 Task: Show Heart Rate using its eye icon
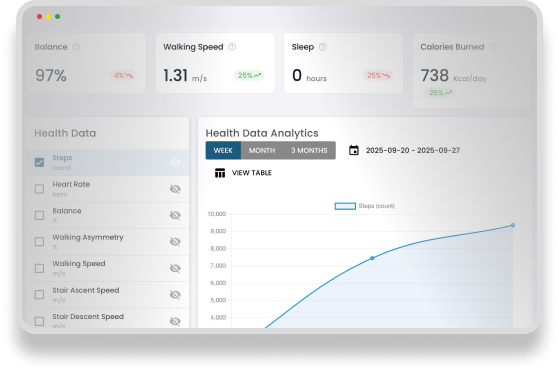[175, 189]
